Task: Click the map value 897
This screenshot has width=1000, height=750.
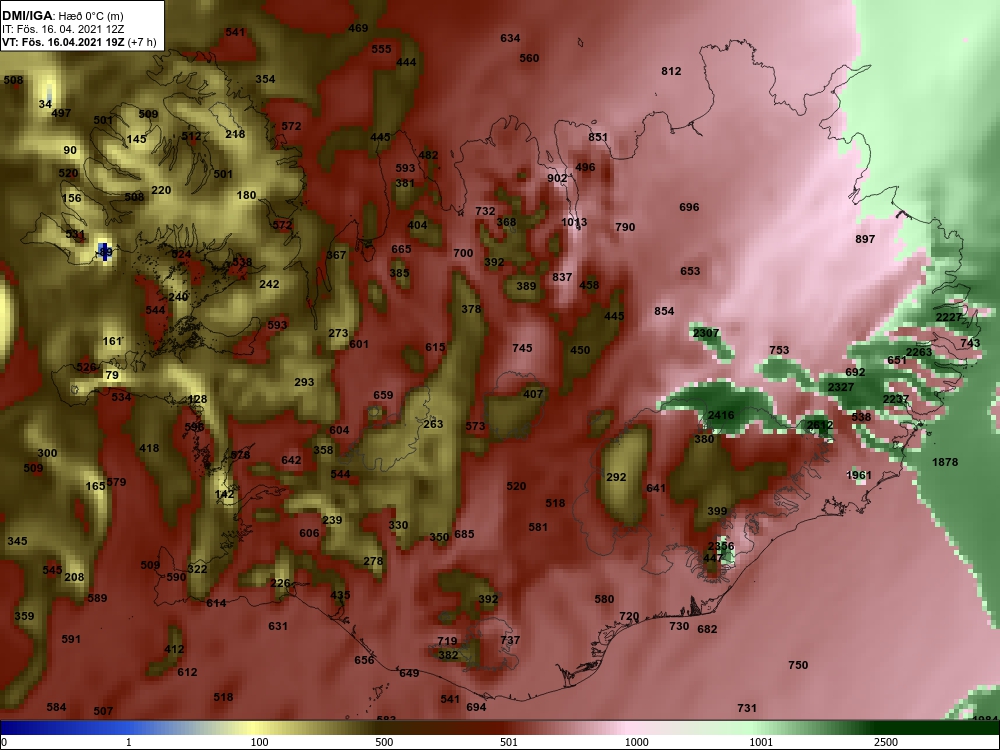Action: 865,239
